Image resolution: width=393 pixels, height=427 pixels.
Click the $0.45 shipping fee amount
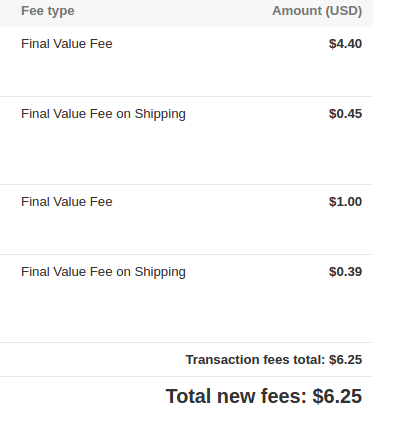pos(345,114)
